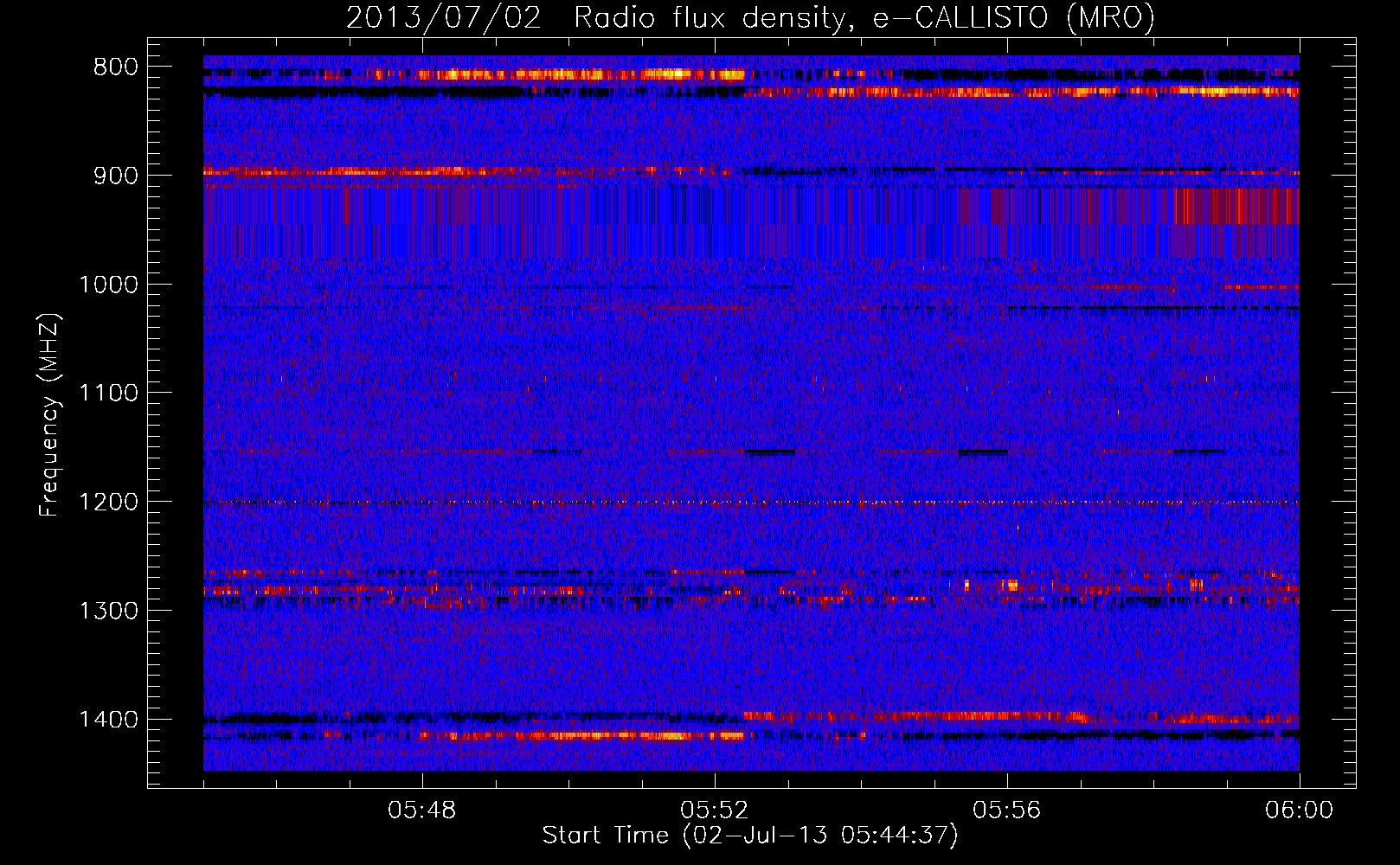Click the 05:52 time tick label

point(715,811)
